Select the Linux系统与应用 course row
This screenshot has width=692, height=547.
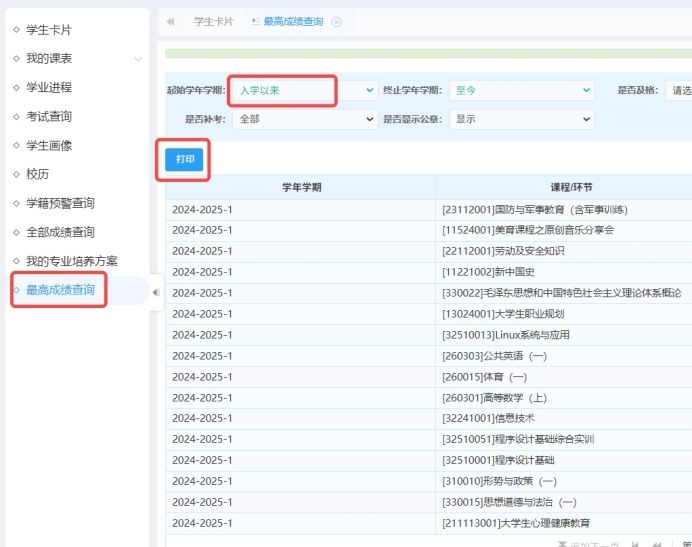click(x=506, y=335)
